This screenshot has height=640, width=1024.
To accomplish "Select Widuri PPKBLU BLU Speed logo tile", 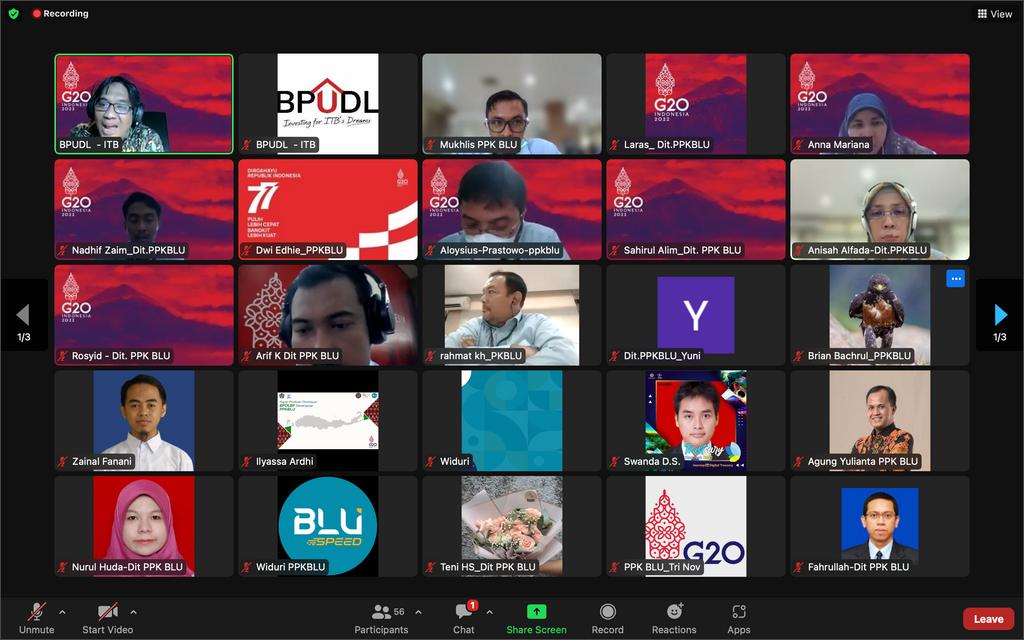I will pyautogui.click(x=328, y=526).
